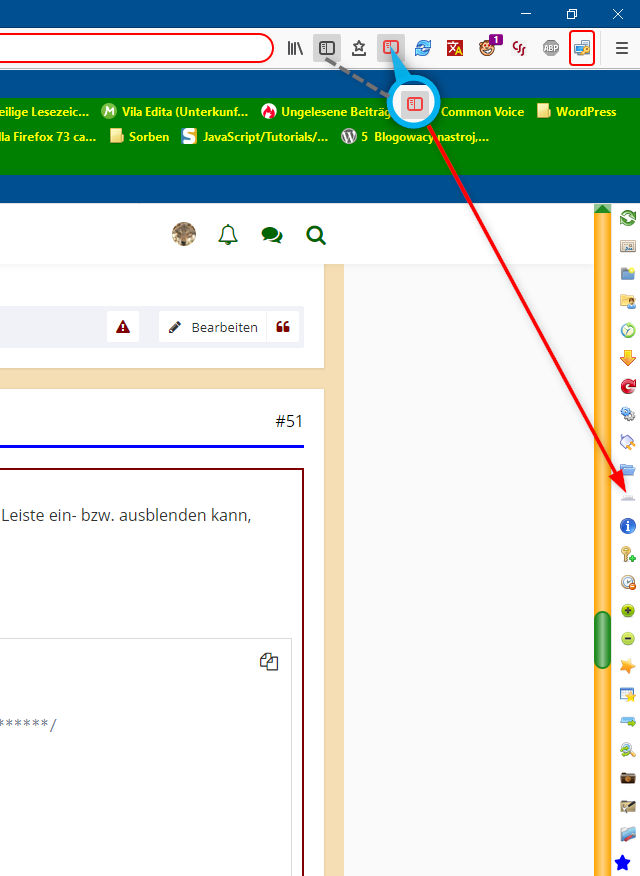Image resolution: width=640 pixels, height=876 pixels.
Task: Click the red warning report icon
Action: (x=123, y=327)
